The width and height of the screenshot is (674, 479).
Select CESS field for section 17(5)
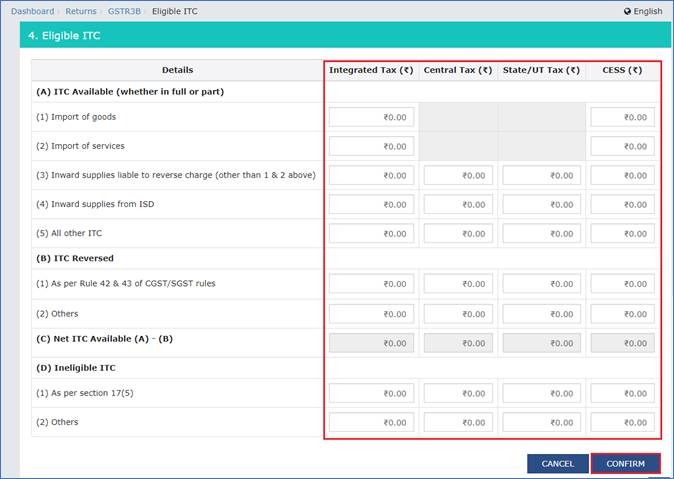pyautogui.click(x=622, y=393)
